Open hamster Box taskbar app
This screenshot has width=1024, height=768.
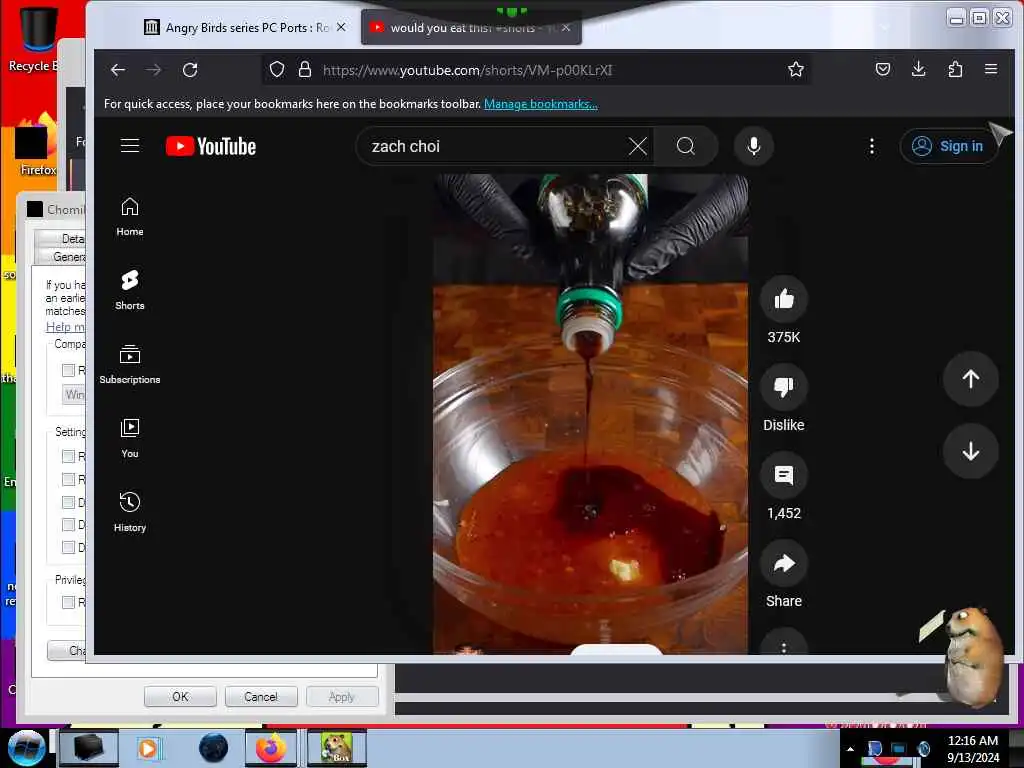[x=336, y=748]
